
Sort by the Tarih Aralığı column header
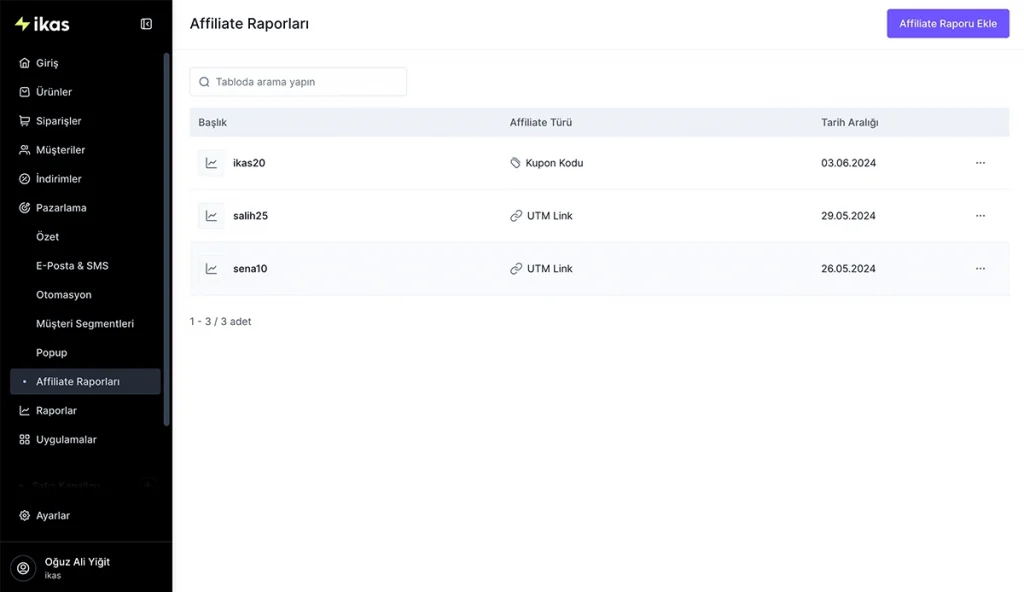[x=849, y=123]
